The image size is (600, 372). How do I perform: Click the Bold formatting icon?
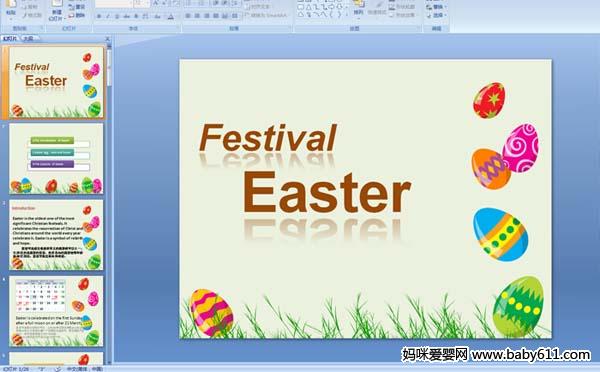click(x=99, y=16)
